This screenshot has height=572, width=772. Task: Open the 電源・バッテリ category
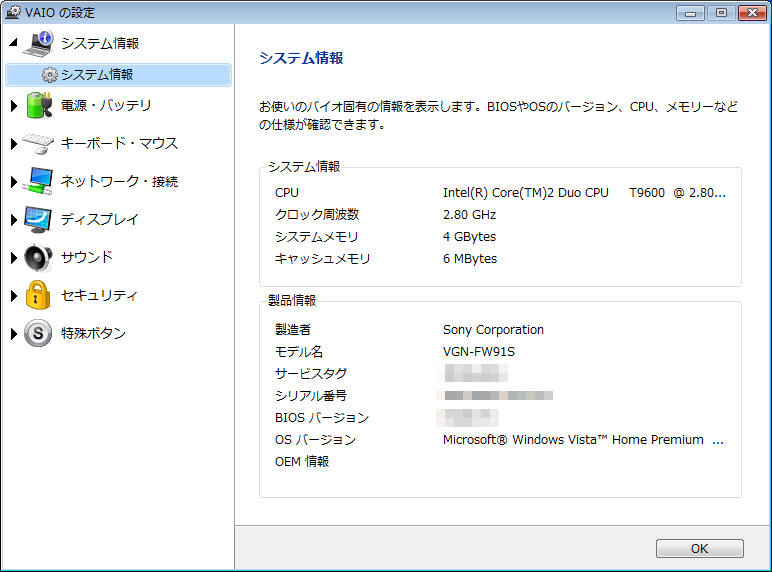(x=106, y=105)
